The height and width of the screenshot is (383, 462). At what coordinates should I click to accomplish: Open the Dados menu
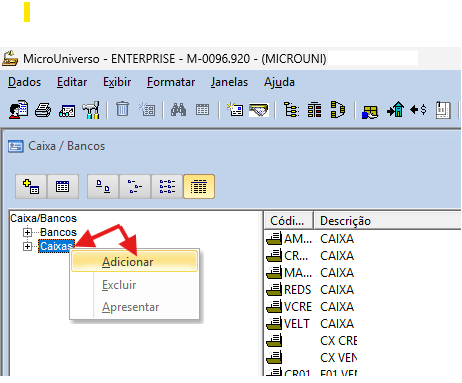pyautogui.click(x=24, y=82)
